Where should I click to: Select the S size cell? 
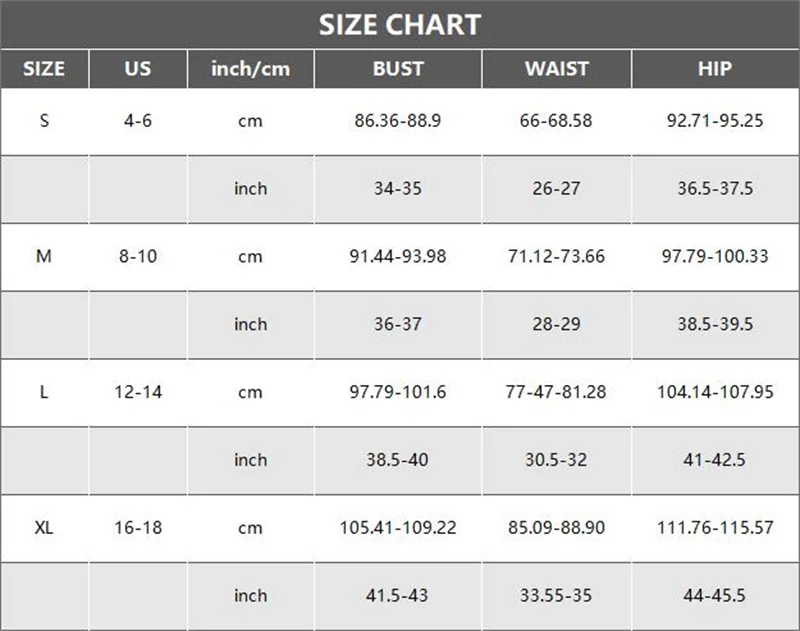[x=44, y=121]
